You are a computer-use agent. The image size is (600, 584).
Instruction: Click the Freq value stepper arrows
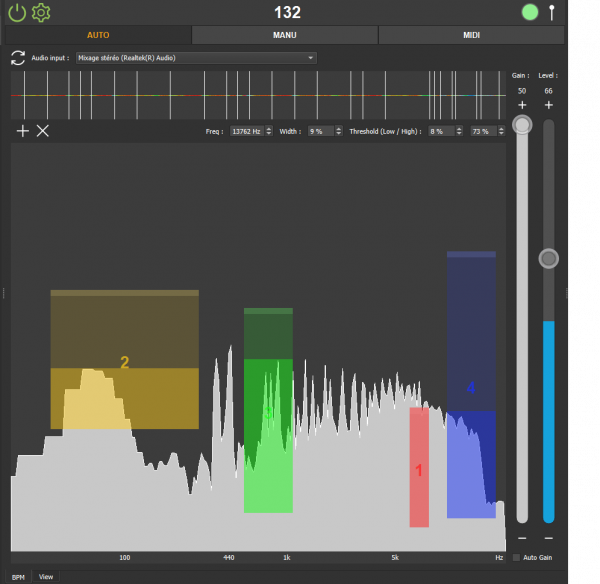point(268,131)
